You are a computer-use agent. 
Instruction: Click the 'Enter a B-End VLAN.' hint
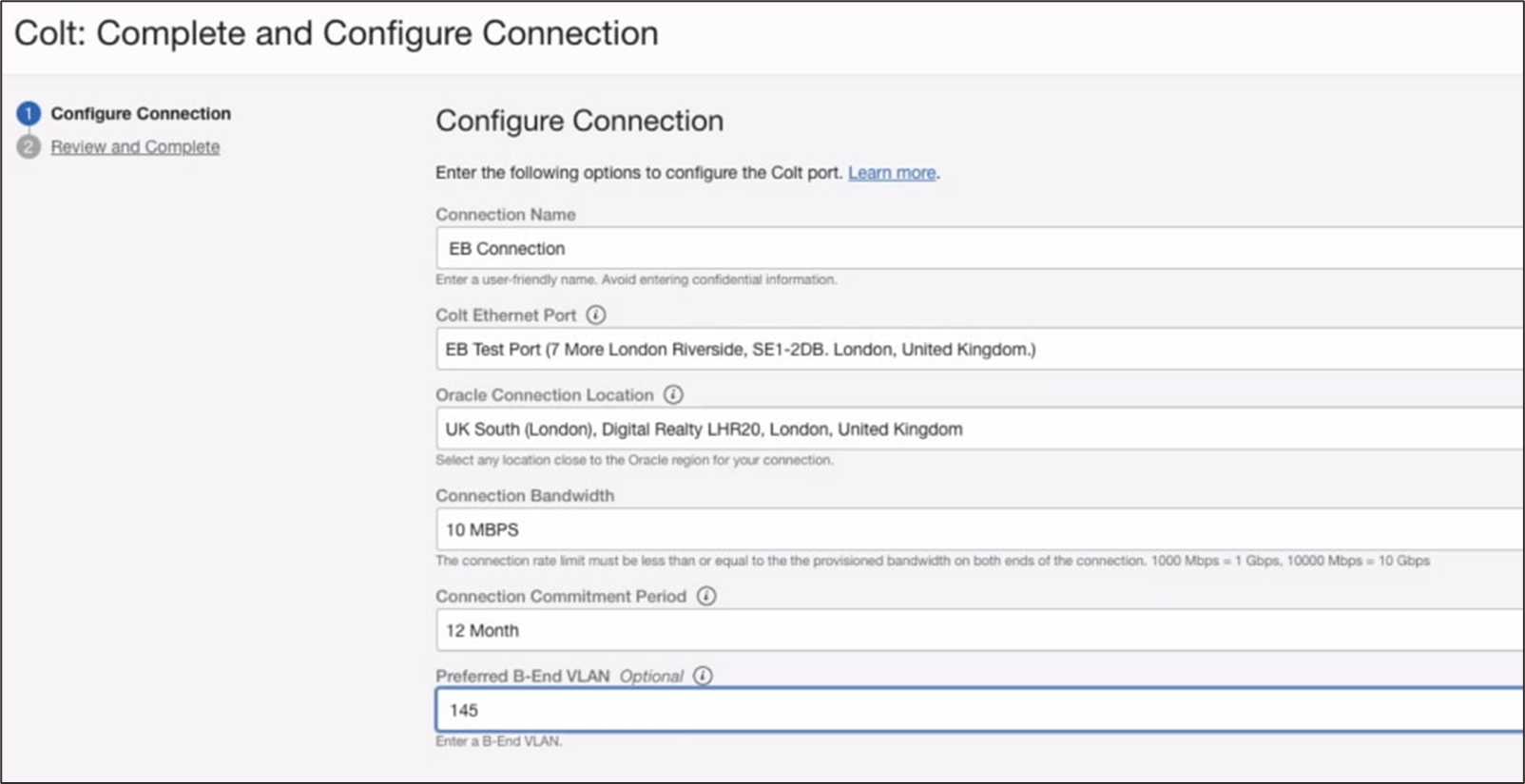[499, 741]
